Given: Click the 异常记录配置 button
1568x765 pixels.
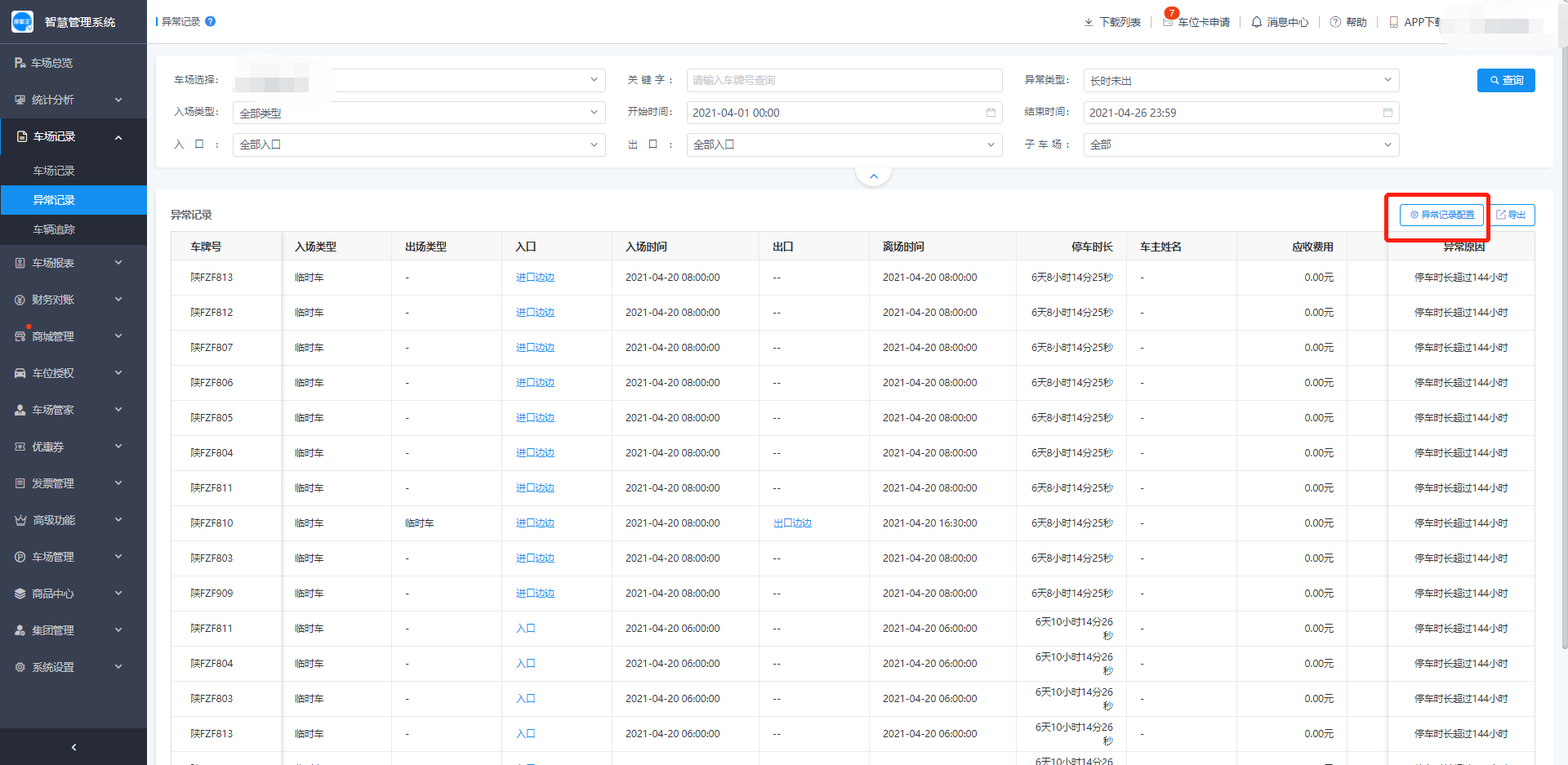Looking at the screenshot, I should tap(1441, 215).
